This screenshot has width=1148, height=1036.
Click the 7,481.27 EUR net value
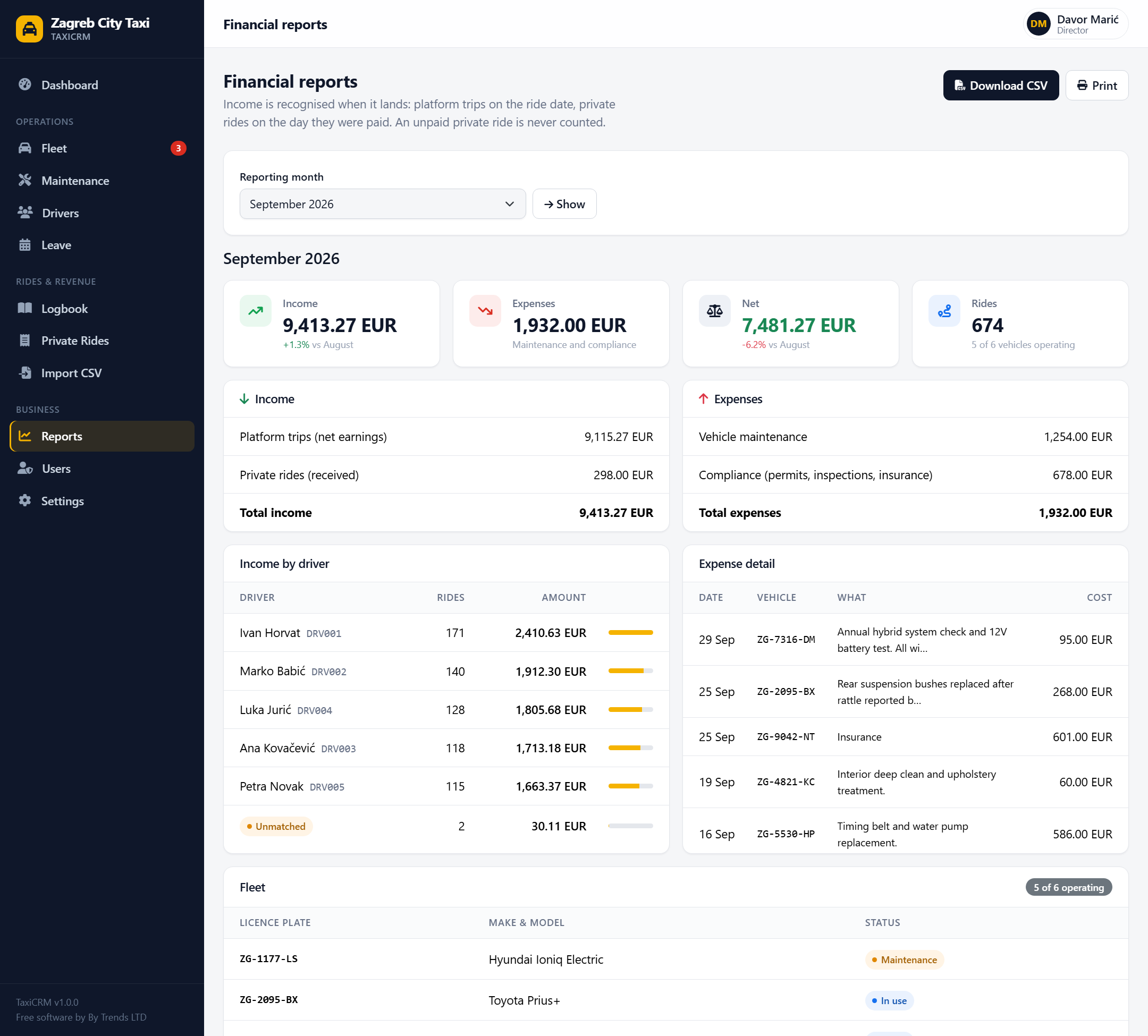(798, 325)
